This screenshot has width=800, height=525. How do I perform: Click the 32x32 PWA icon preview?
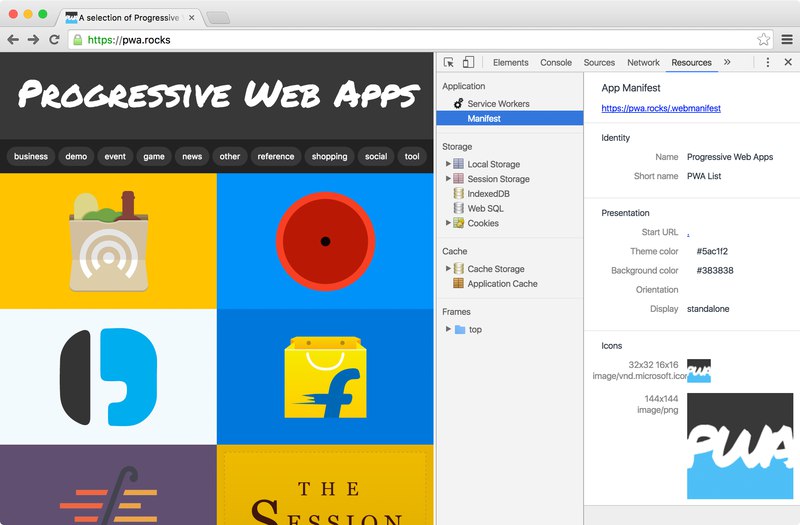coord(698,371)
